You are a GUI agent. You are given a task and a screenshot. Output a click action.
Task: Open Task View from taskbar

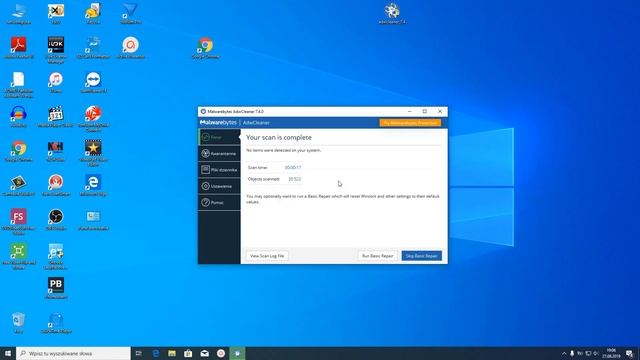tap(138, 353)
